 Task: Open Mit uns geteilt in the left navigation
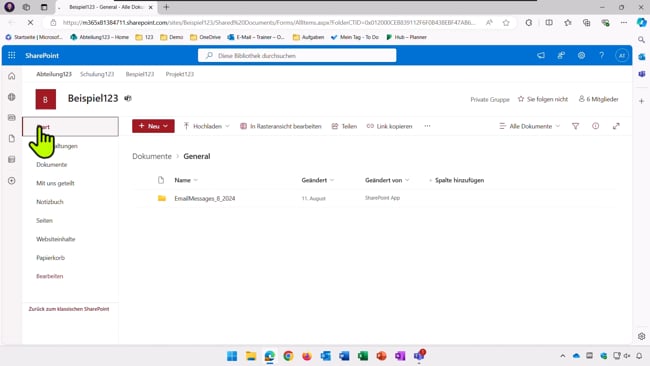coord(55,183)
